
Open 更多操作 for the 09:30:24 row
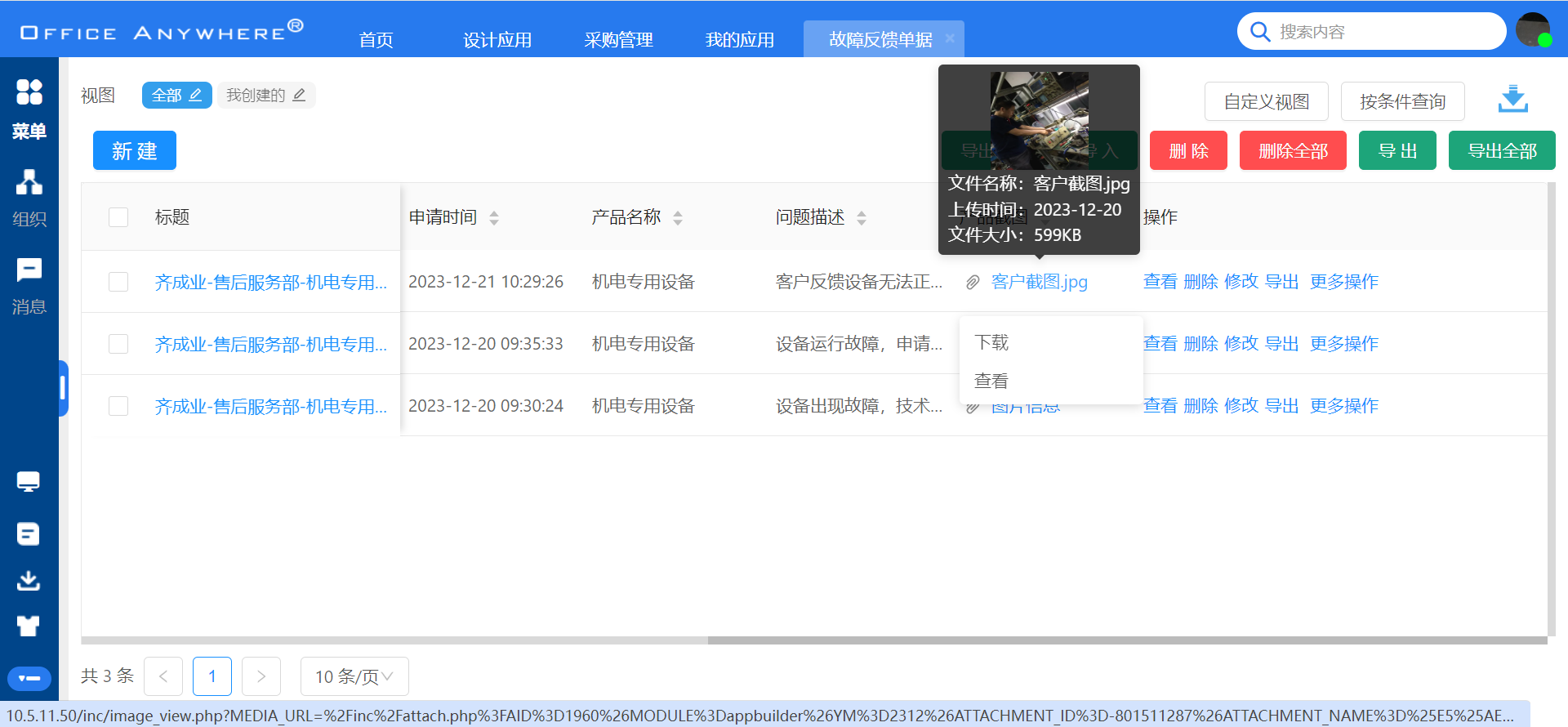(x=1344, y=406)
